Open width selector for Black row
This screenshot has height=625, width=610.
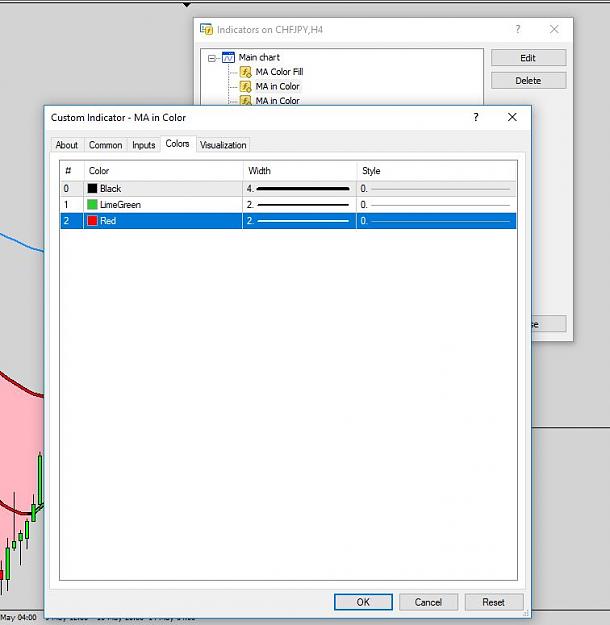click(x=299, y=189)
